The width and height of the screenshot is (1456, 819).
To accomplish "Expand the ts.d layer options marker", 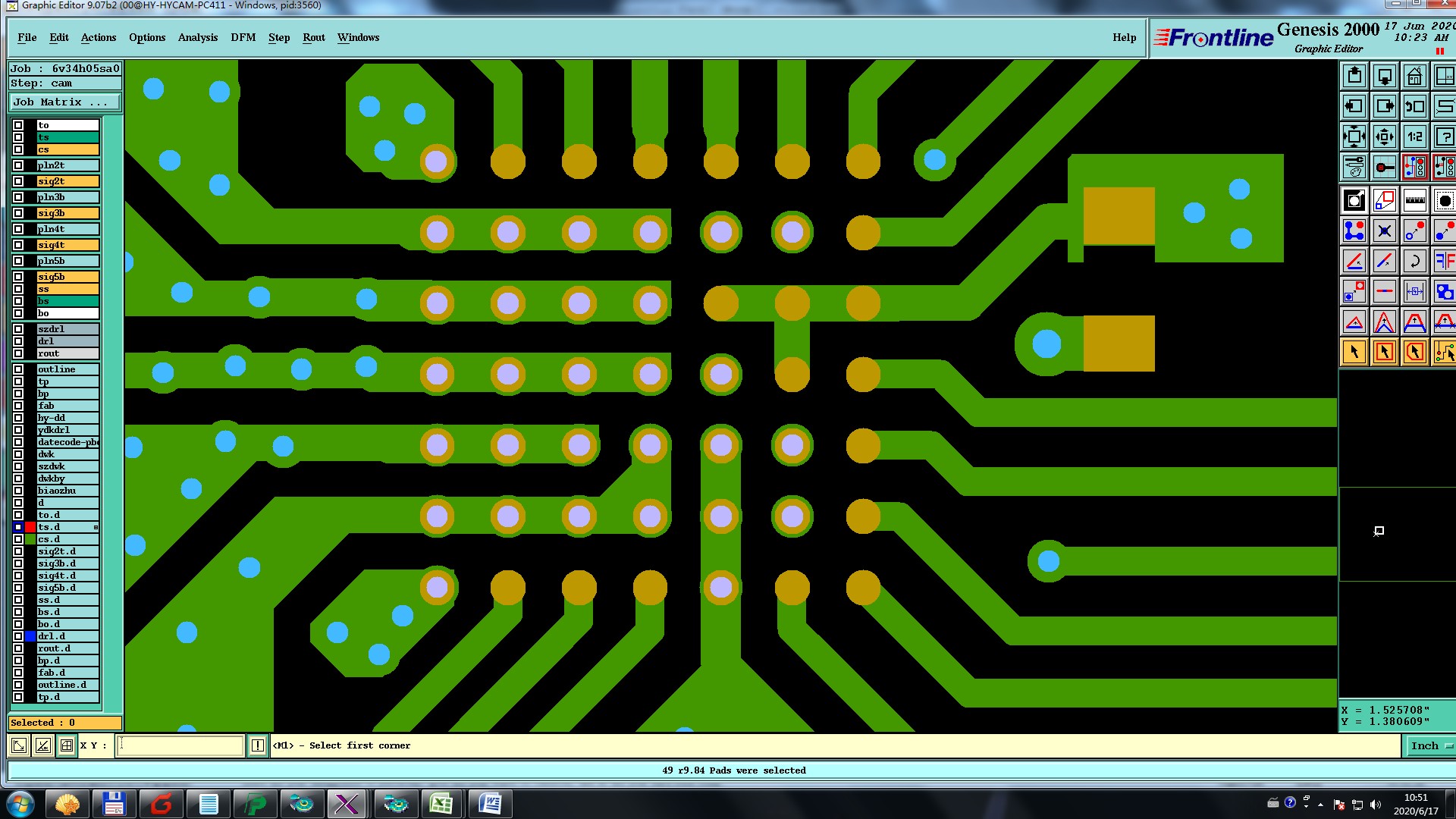I will tap(96, 527).
